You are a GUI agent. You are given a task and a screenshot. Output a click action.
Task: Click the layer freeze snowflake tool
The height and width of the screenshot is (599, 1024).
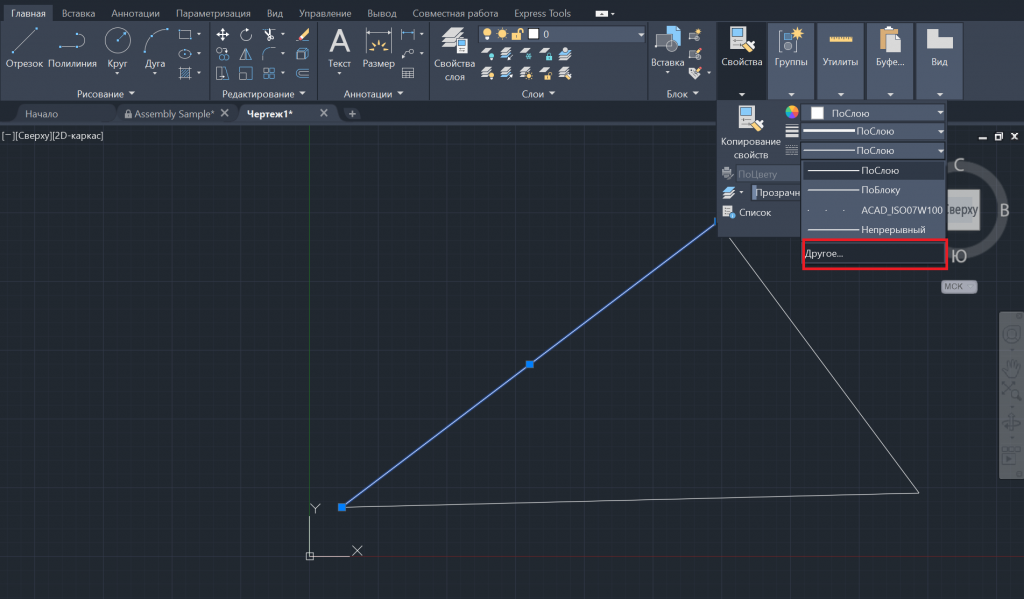coord(526,54)
